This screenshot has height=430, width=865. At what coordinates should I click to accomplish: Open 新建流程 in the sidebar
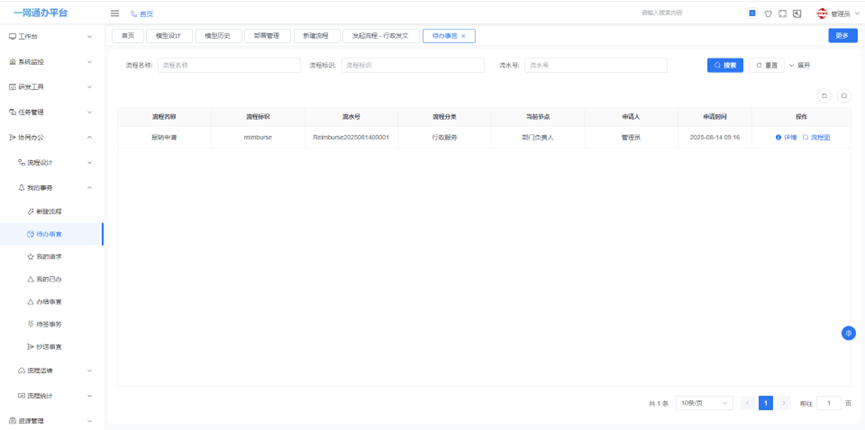[x=48, y=212]
